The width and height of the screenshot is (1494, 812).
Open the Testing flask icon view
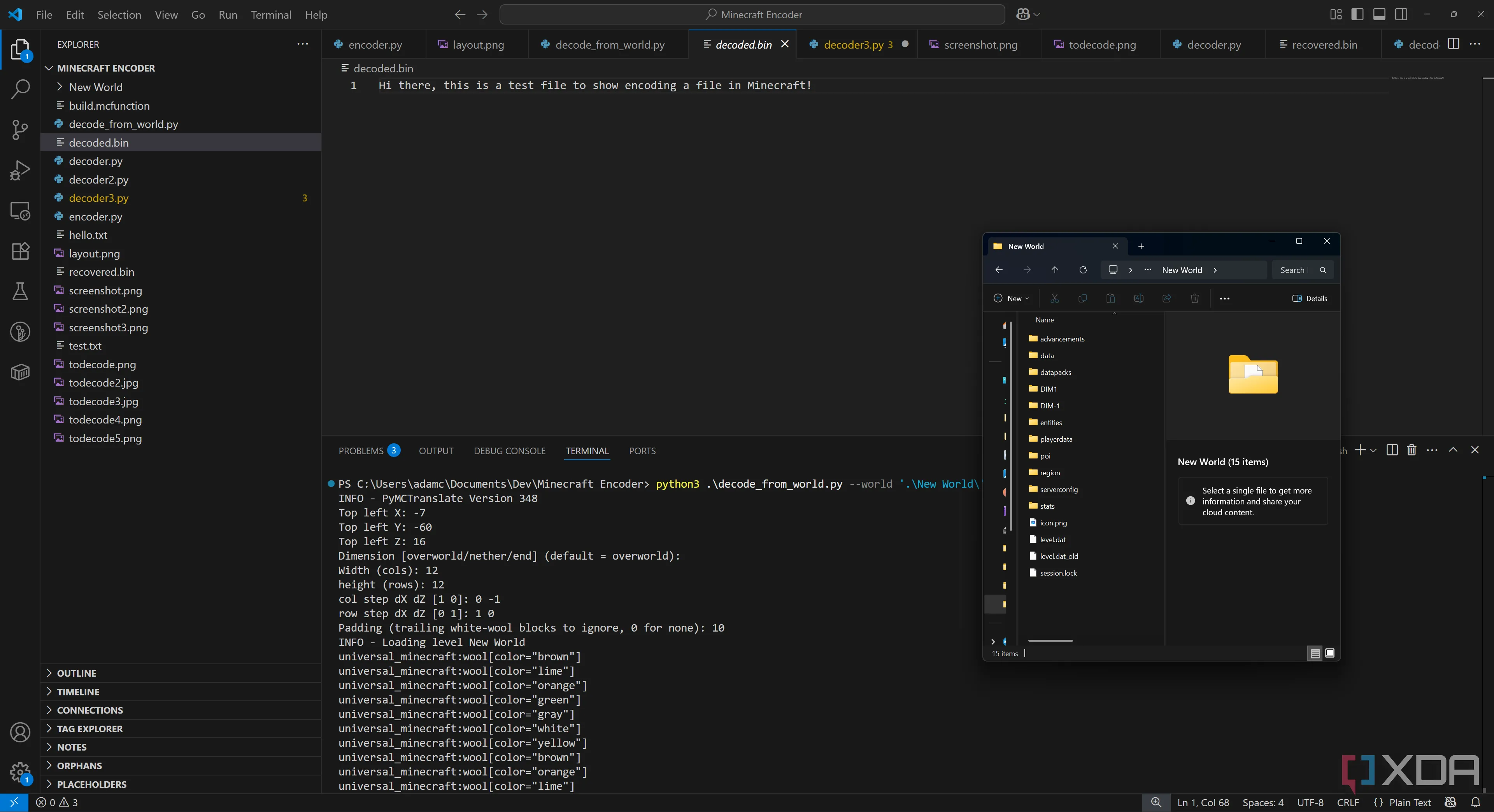(x=20, y=291)
